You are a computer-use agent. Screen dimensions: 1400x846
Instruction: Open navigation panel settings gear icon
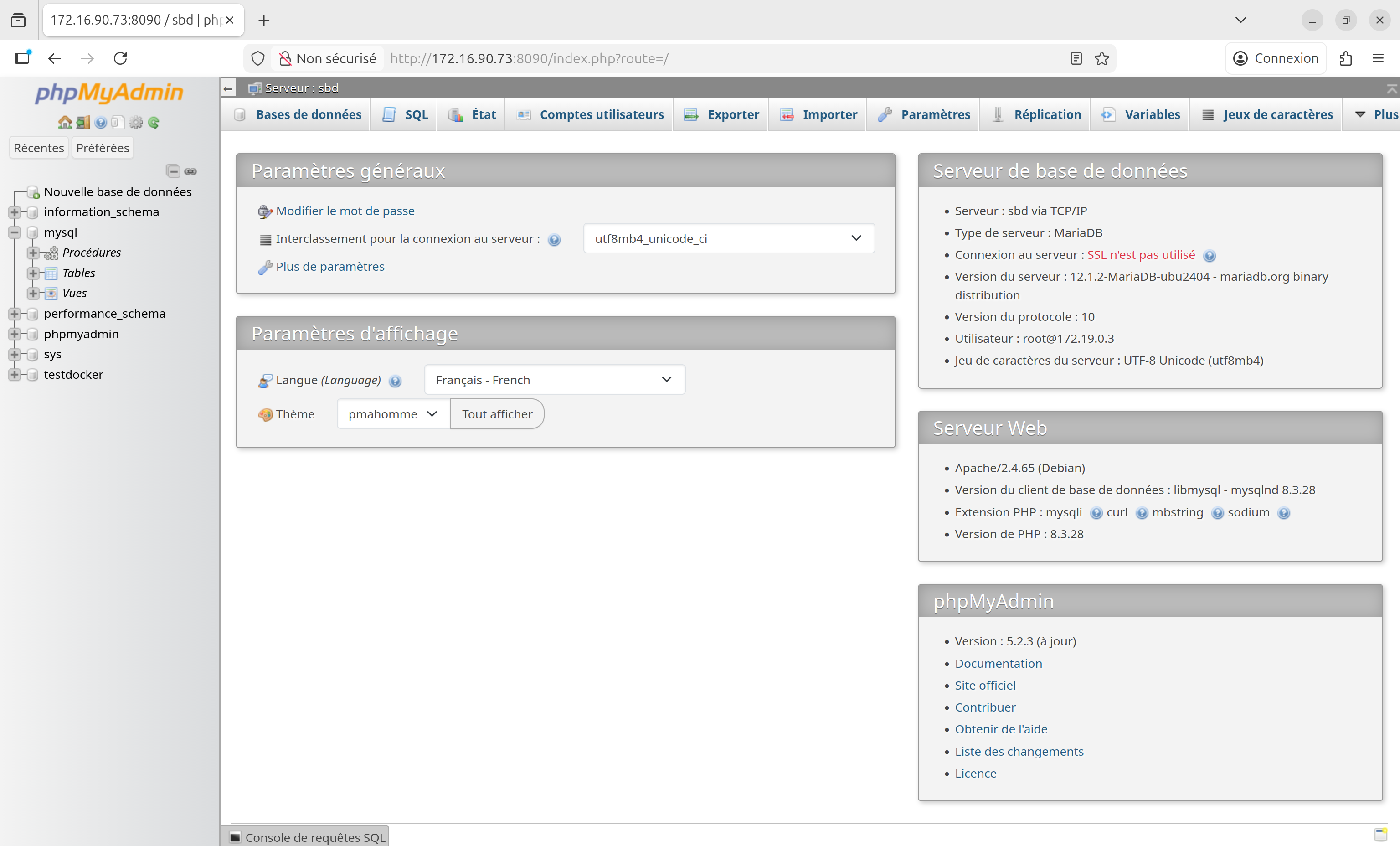pos(136,122)
